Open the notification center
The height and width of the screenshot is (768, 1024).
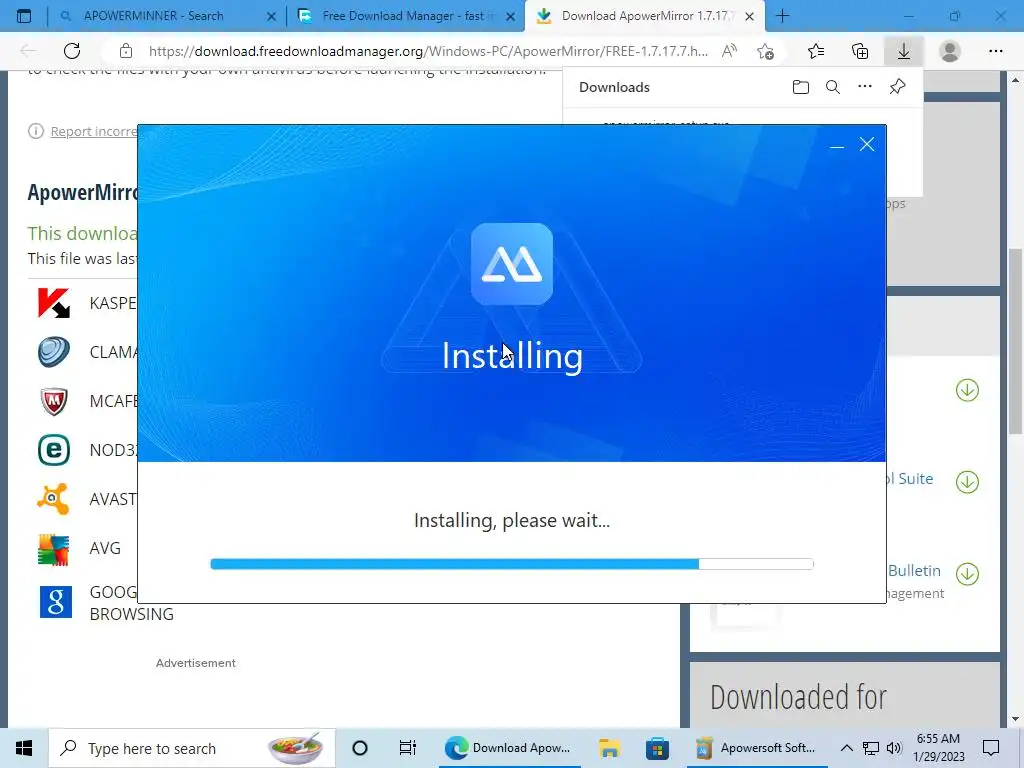991,748
